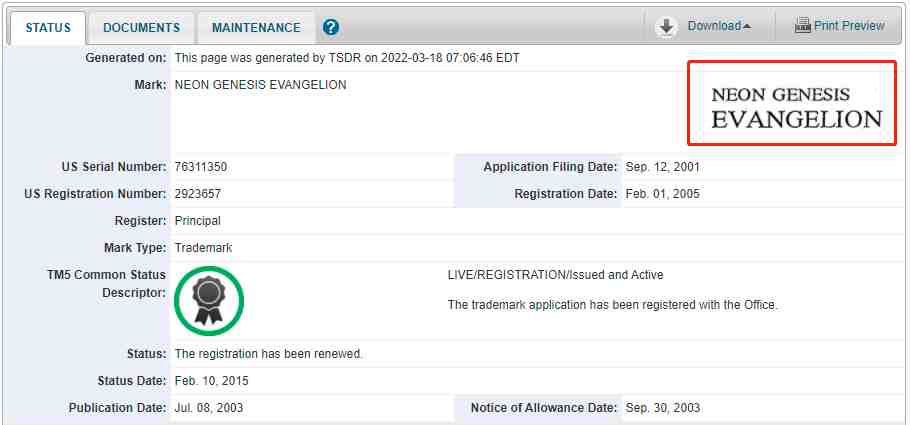Screen dimensions: 910x425
Task: Click the green registration ribbon badge icon
Action: pos(209,301)
